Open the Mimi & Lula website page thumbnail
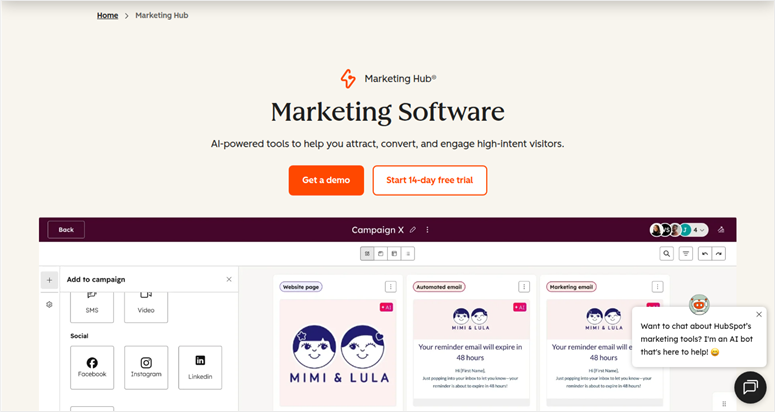 tap(338, 352)
